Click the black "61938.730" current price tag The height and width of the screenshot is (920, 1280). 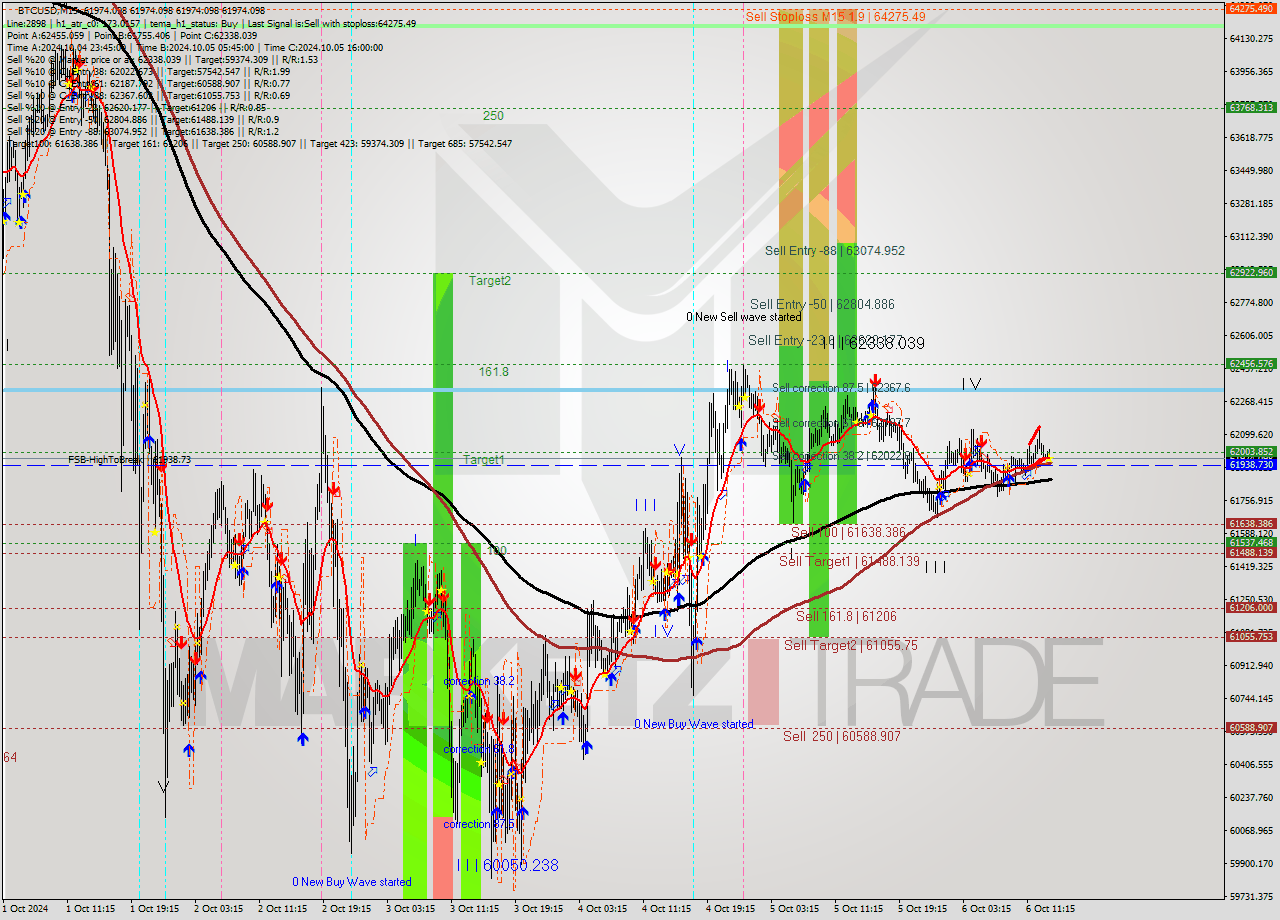pyautogui.click(x=1251, y=465)
